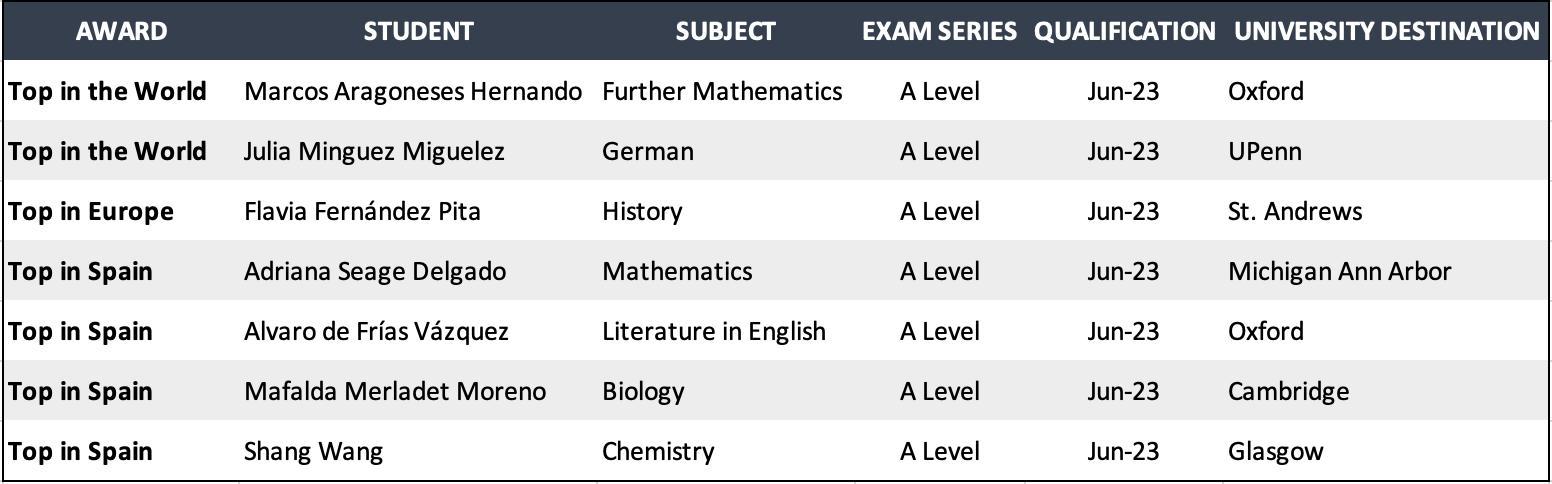1552x484 pixels.
Task: Click the SUBJECT column header
Action: pyautogui.click(x=725, y=31)
